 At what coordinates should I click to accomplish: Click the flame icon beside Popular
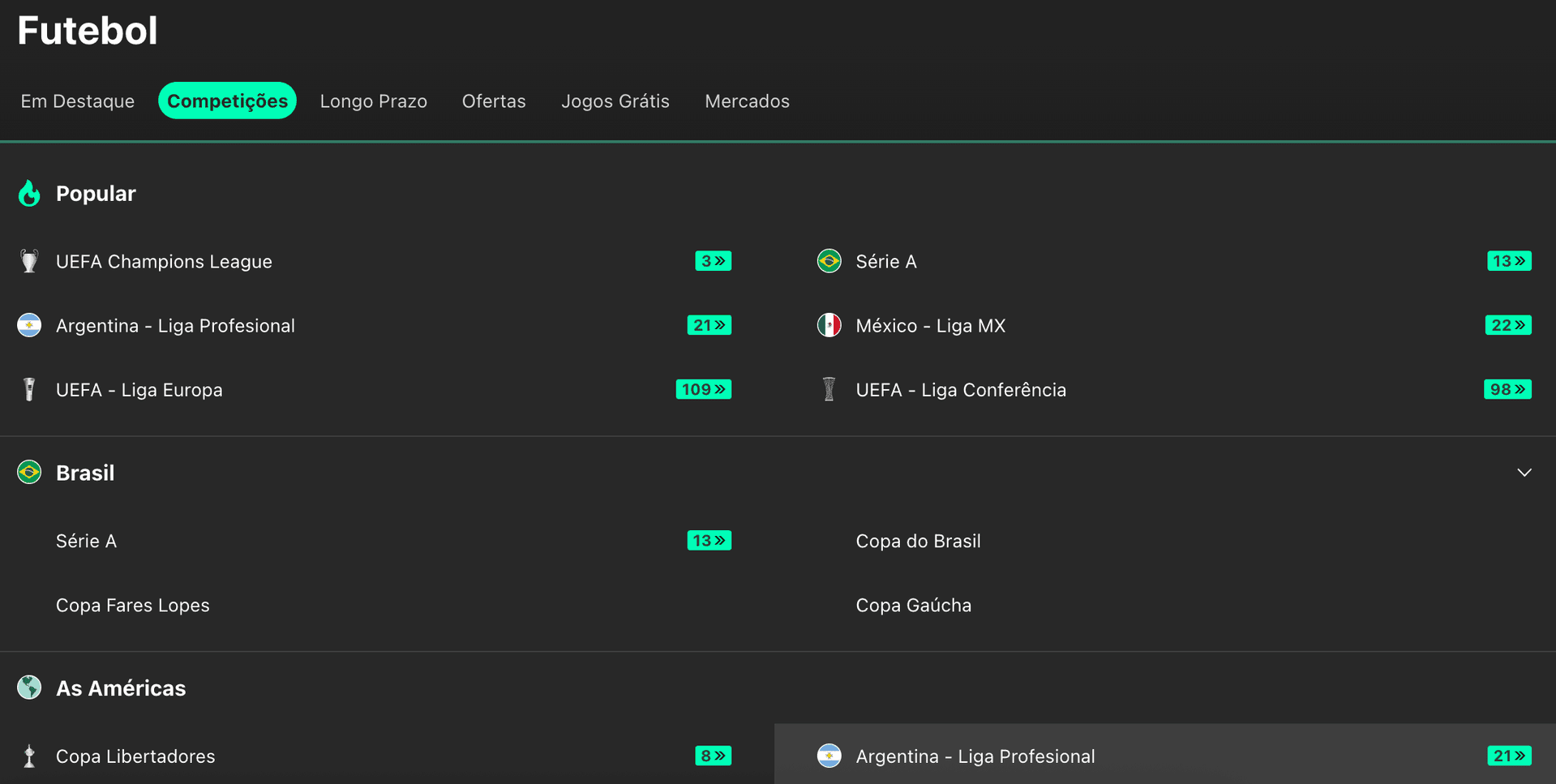[29, 194]
